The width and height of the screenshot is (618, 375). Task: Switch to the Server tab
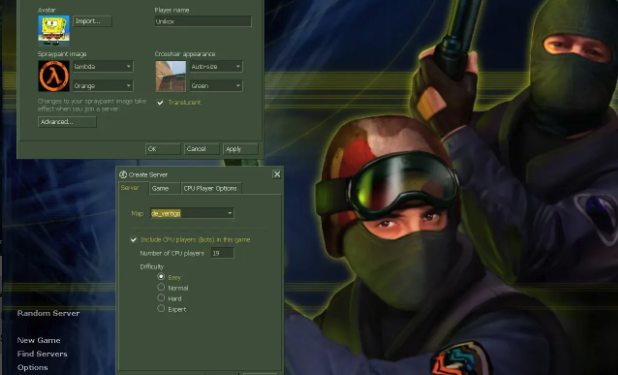tap(133, 188)
